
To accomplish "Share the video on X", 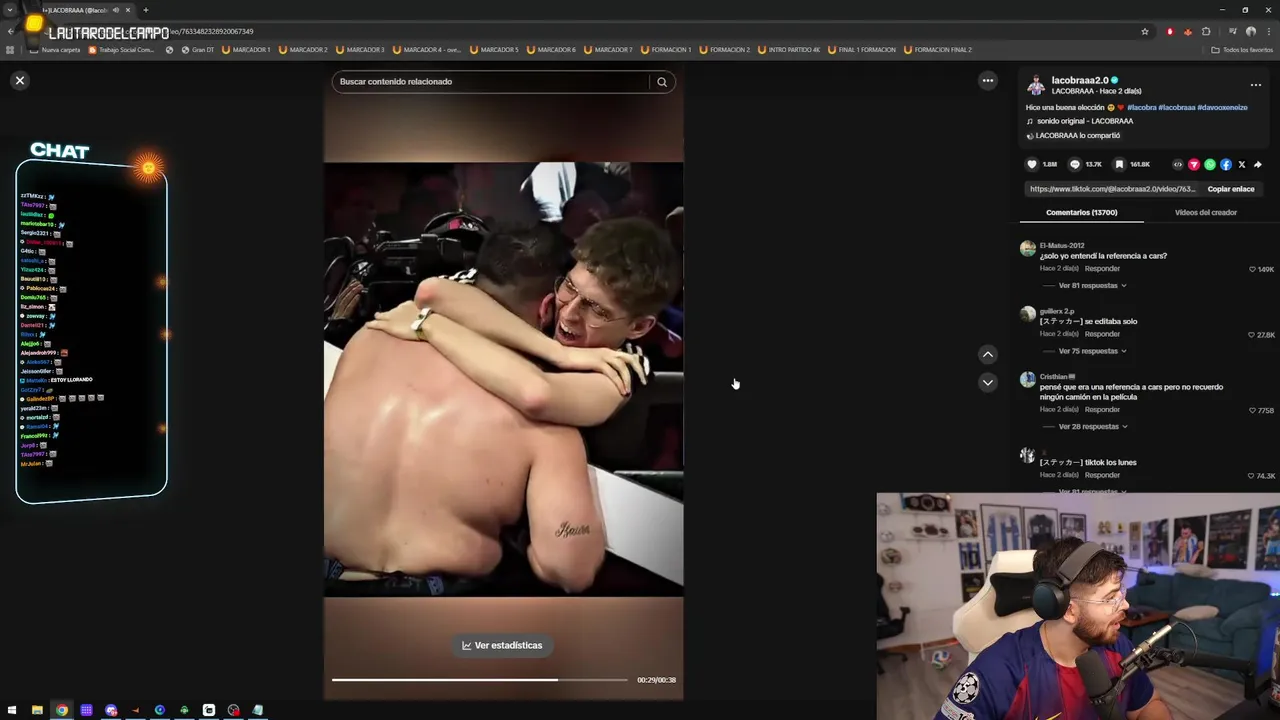I will (1242, 165).
